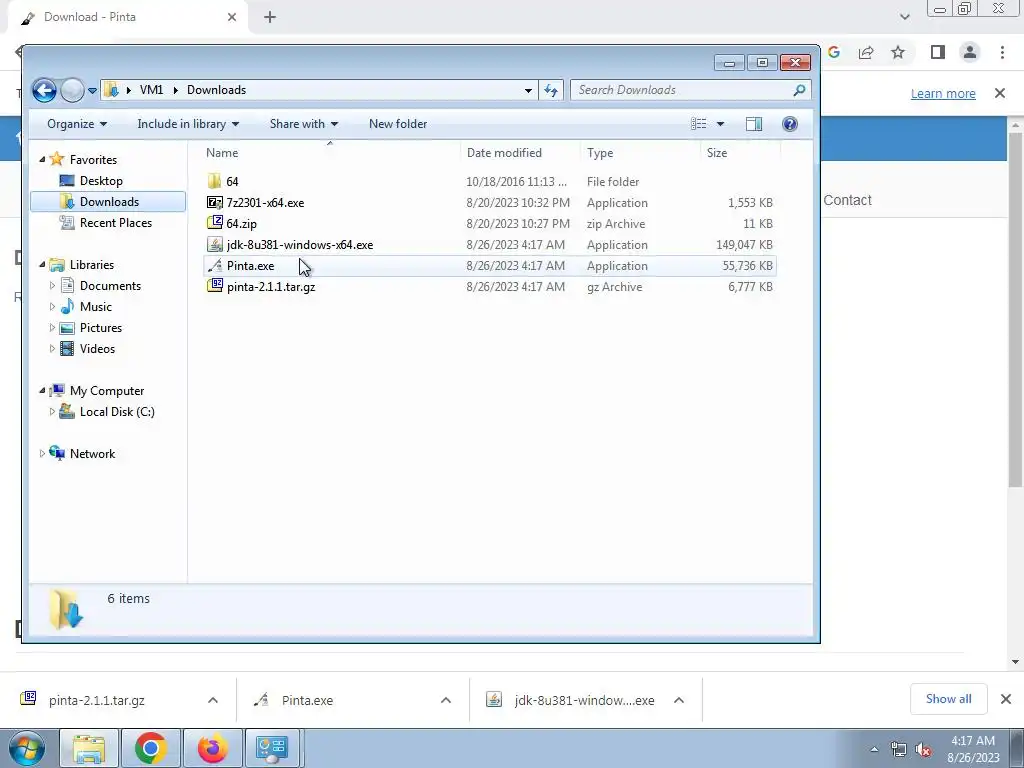Expand the Pictures library node

[52, 327]
